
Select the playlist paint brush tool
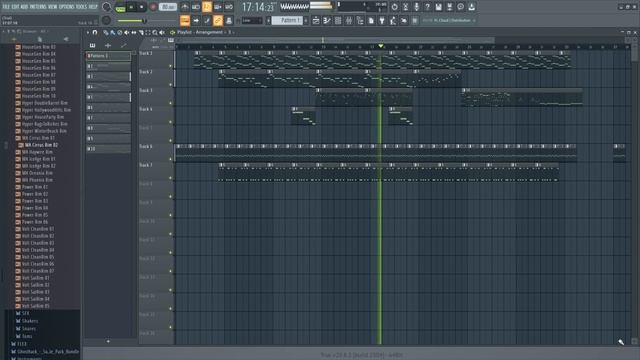click(x=113, y=32)
